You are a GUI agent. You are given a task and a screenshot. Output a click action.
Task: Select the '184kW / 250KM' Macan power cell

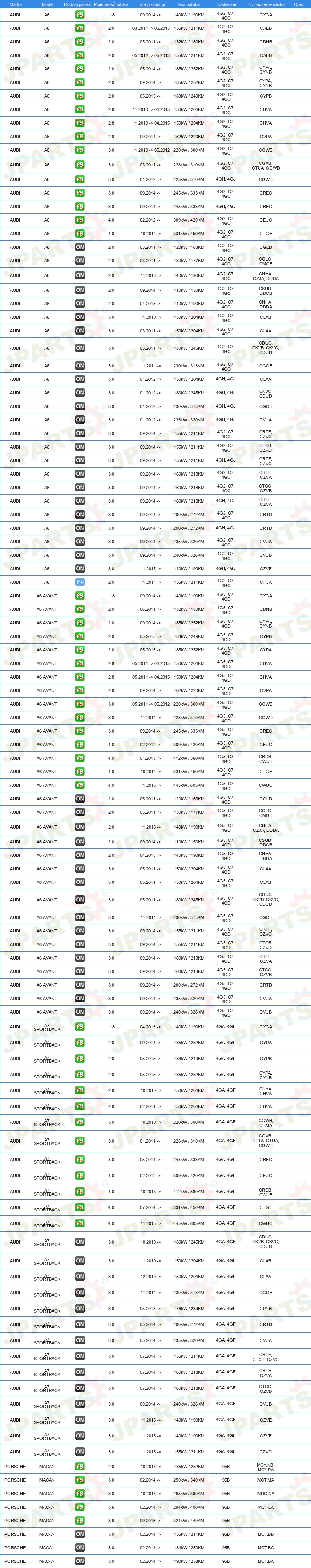click(189, 1547)
